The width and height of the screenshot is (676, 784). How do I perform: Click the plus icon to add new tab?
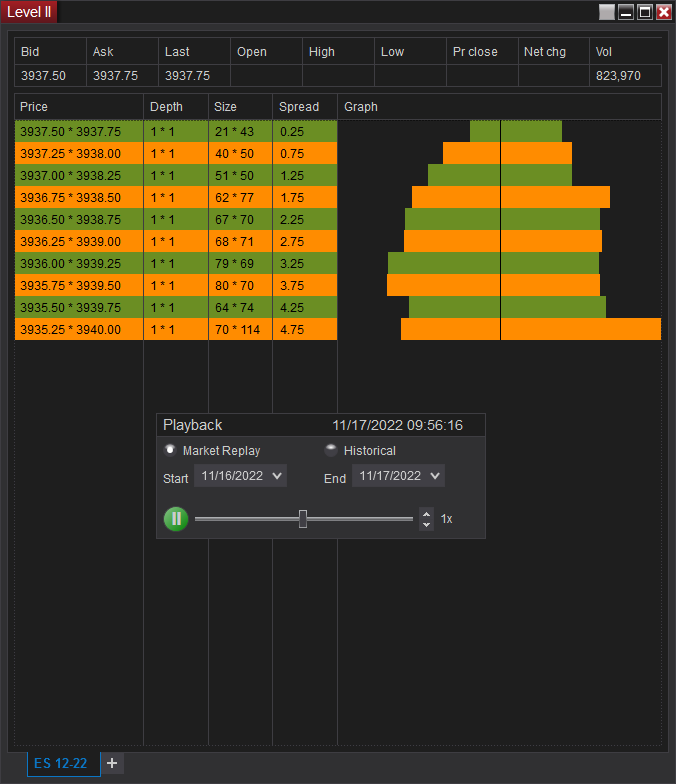click(x=112, y=763)
